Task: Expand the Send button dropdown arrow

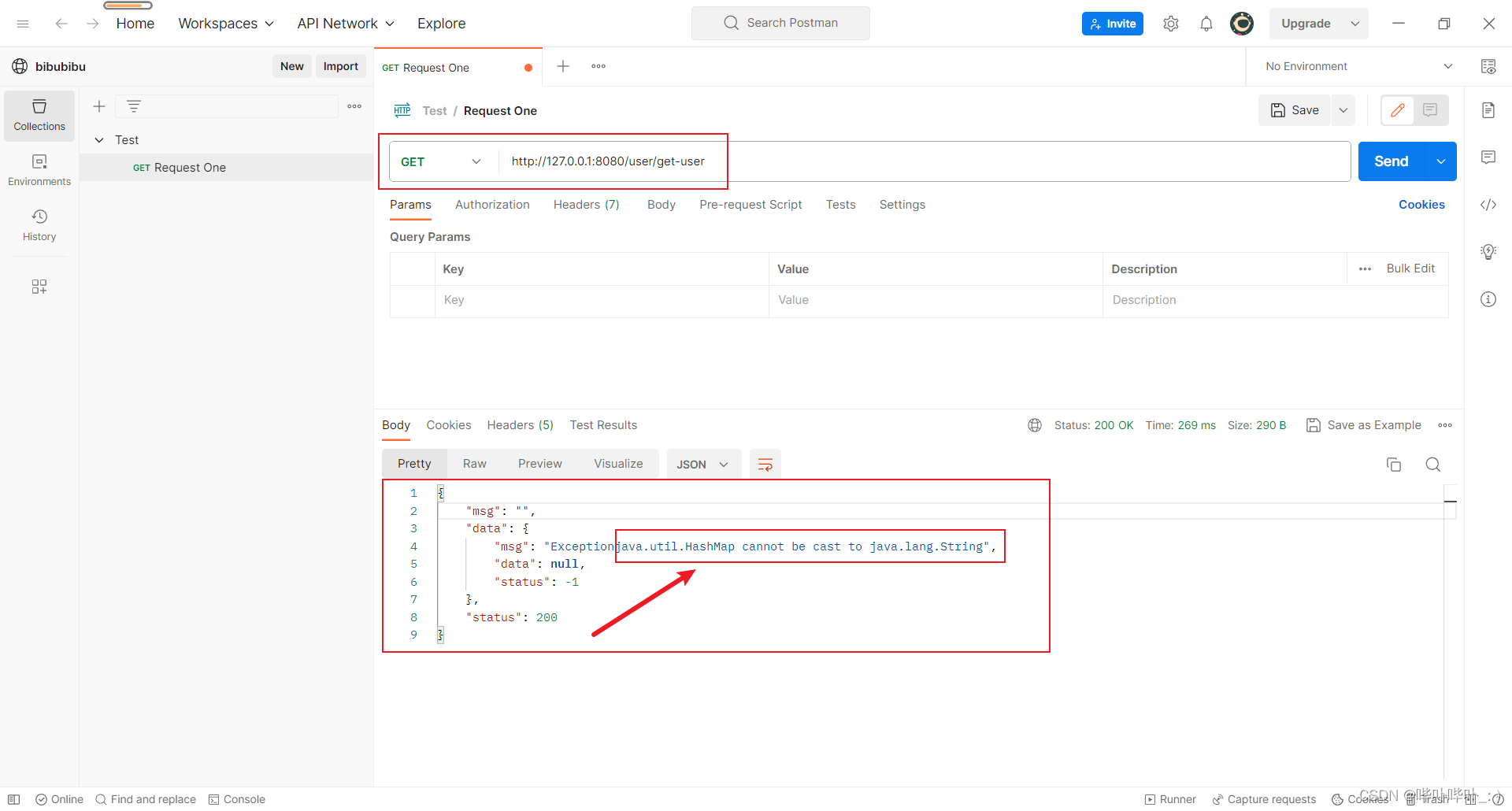Action: coord(1441,161)
